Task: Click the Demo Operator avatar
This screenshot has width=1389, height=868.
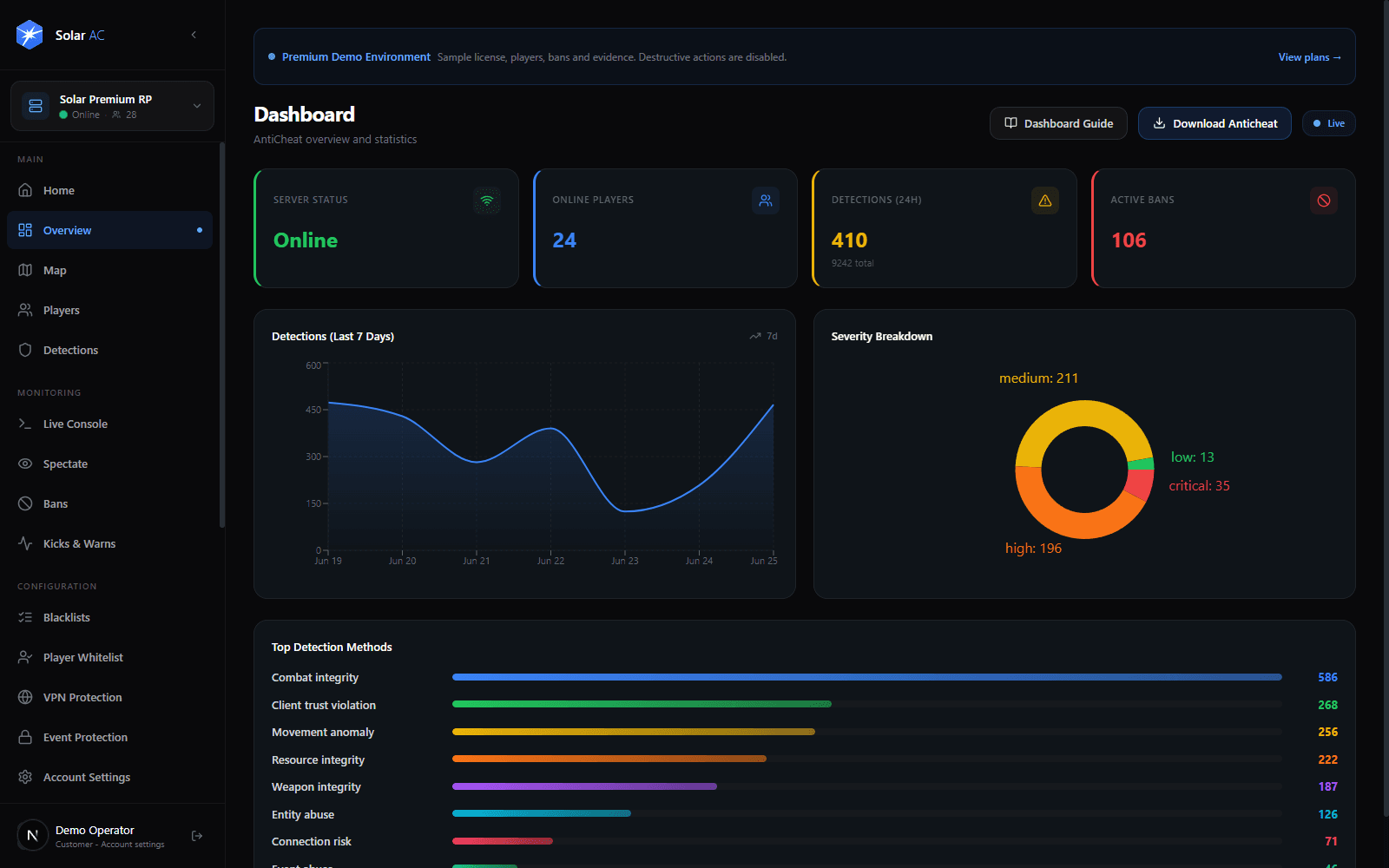Action: click(33, 836)
